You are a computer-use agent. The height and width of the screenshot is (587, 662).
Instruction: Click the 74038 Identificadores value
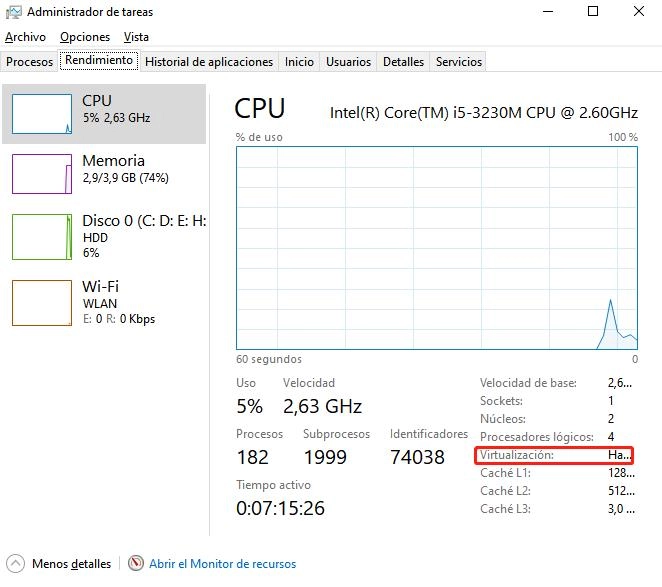[x=417, y=457]
